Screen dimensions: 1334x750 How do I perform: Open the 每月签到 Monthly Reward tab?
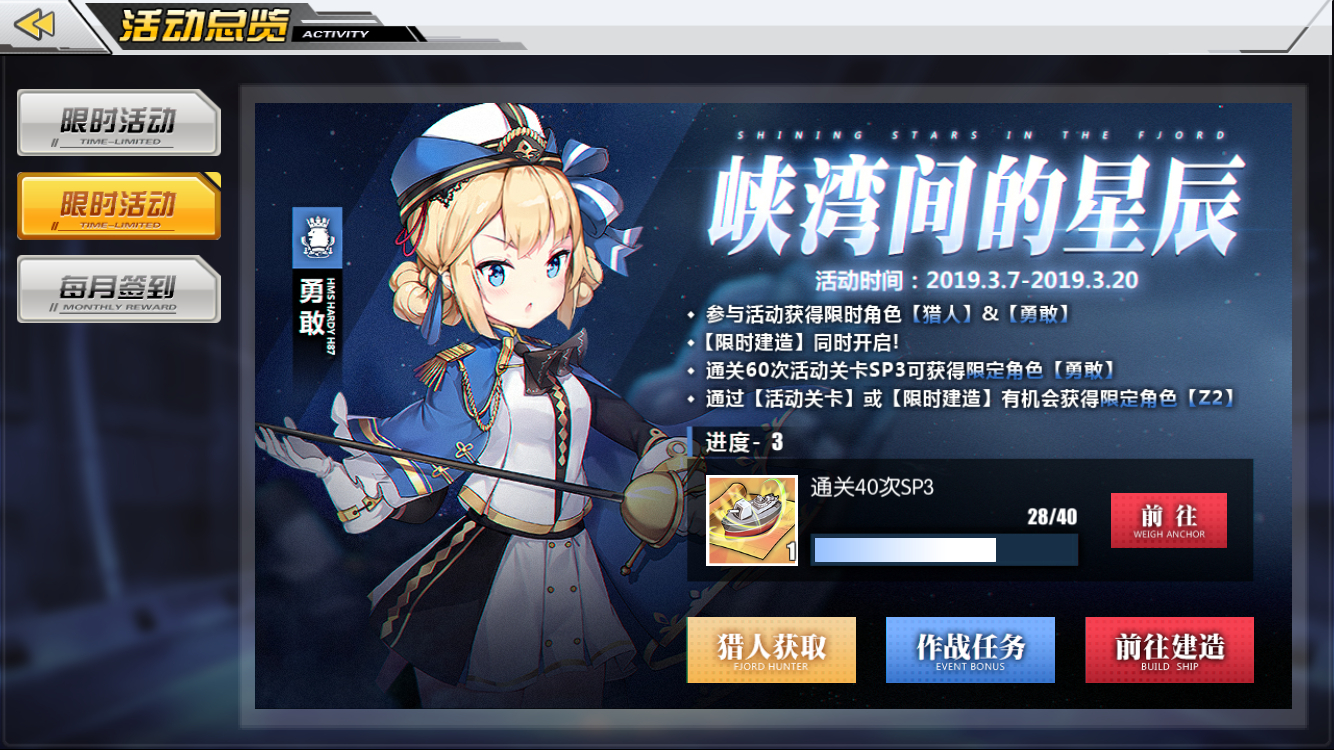[x=118, y=289]
